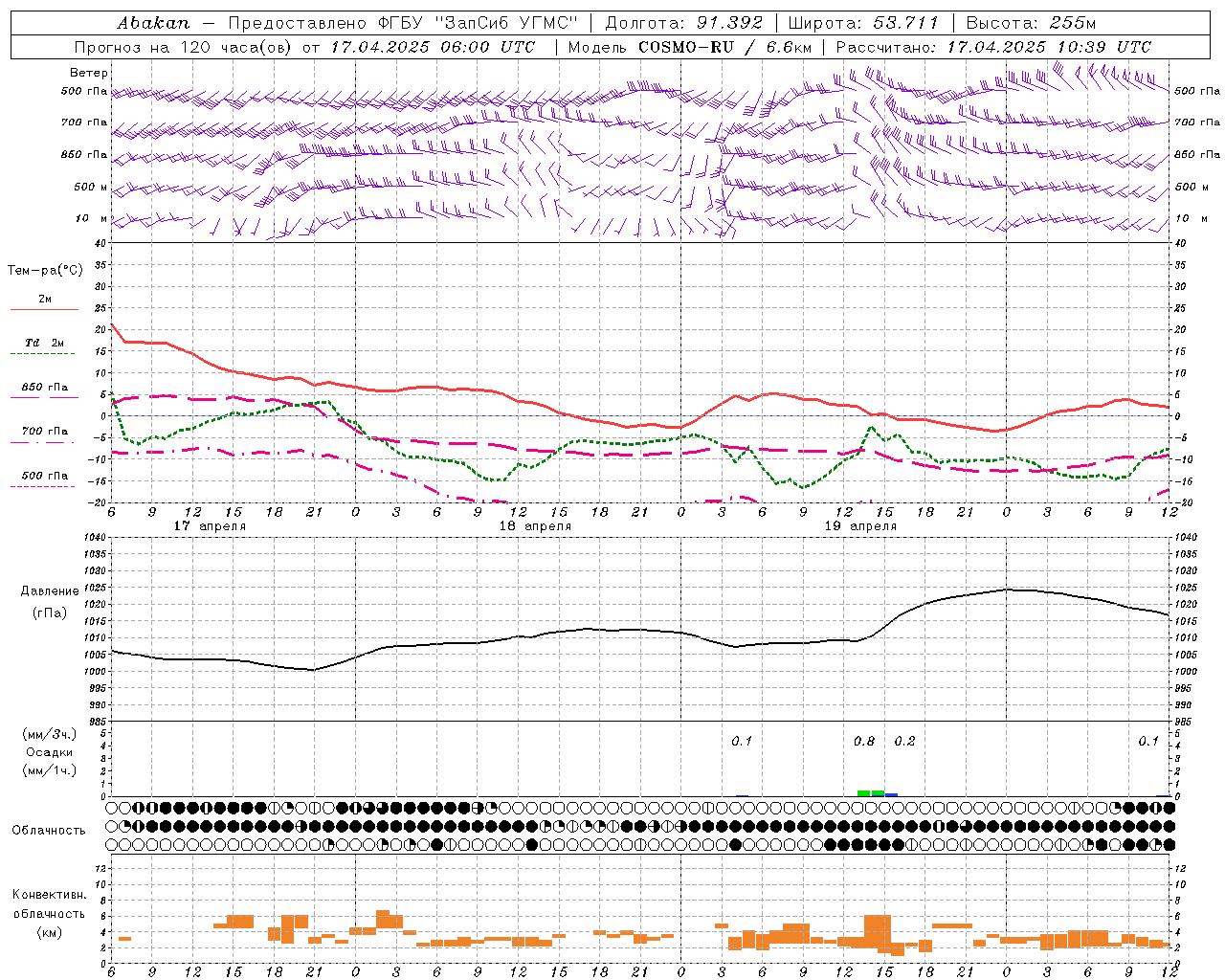This screenshot has width=1225, height=980.
Task: Click the '(гПа)' unit under Давление
Action: (x=50, y=612)
